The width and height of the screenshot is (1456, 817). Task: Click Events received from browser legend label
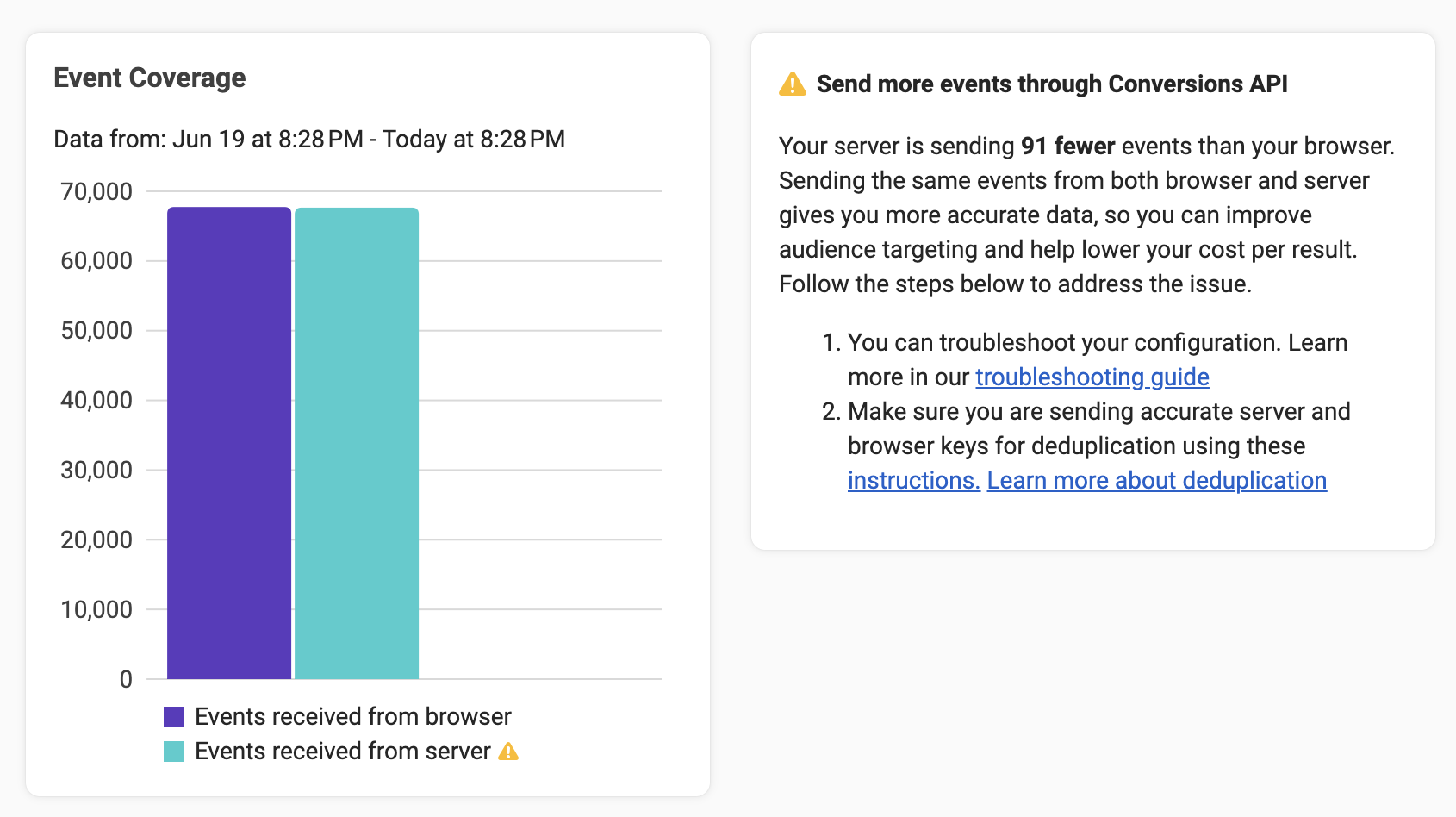[353, 716]
